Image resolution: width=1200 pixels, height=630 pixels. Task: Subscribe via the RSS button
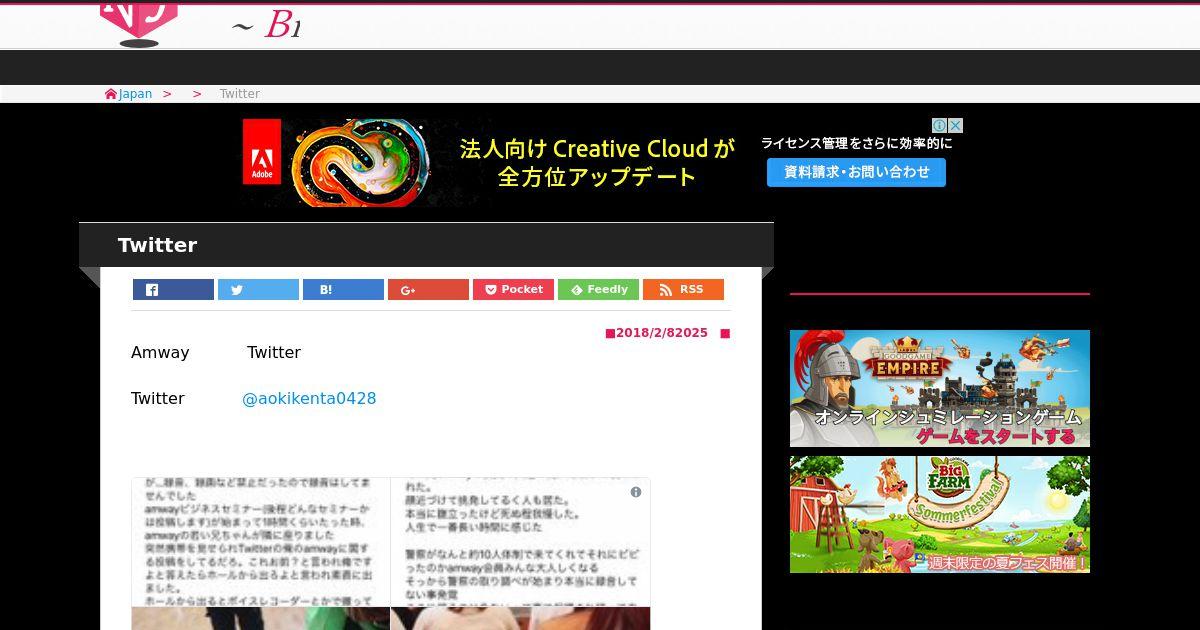683,290
